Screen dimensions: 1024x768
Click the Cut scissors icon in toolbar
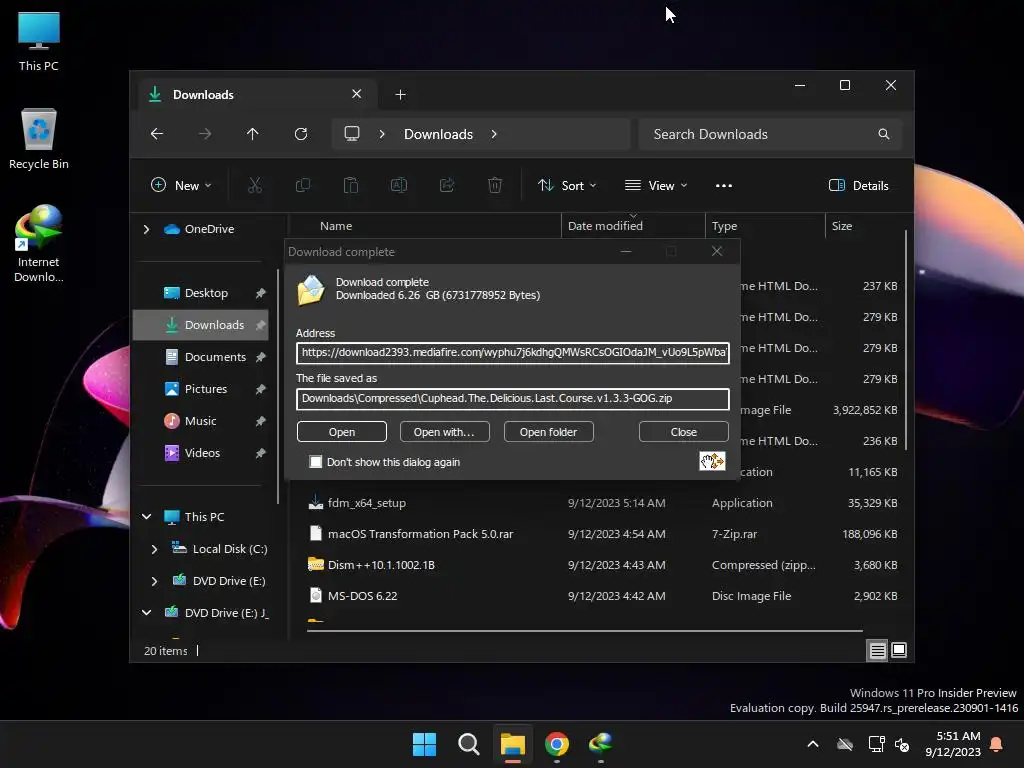point(255,185)
